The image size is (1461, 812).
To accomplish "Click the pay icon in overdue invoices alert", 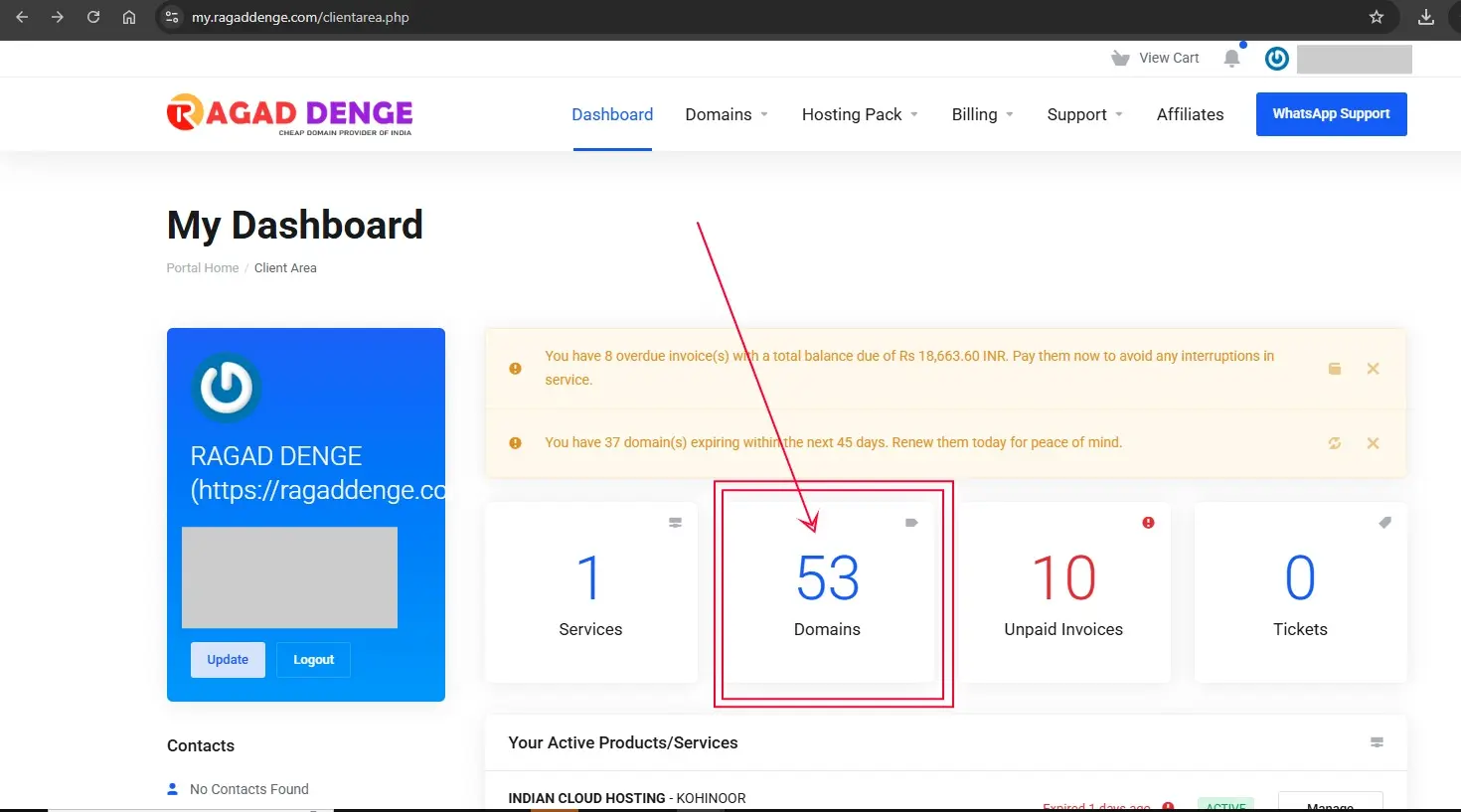I will [x=1335, y=369].
